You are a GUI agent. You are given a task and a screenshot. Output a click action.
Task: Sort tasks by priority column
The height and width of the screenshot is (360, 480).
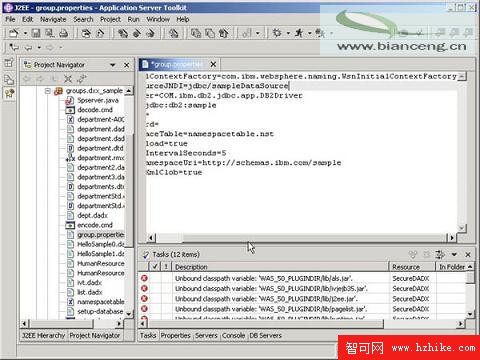(x=166, y=267)
